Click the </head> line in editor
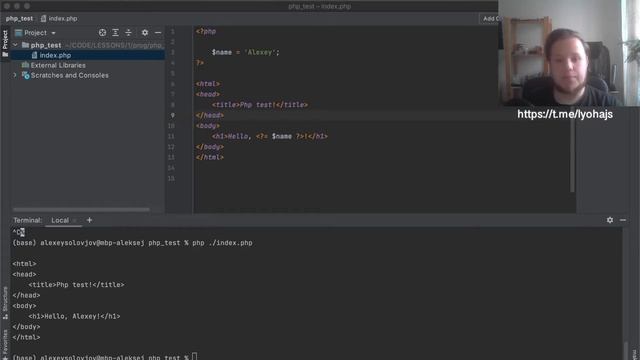 tap(210, 116)
